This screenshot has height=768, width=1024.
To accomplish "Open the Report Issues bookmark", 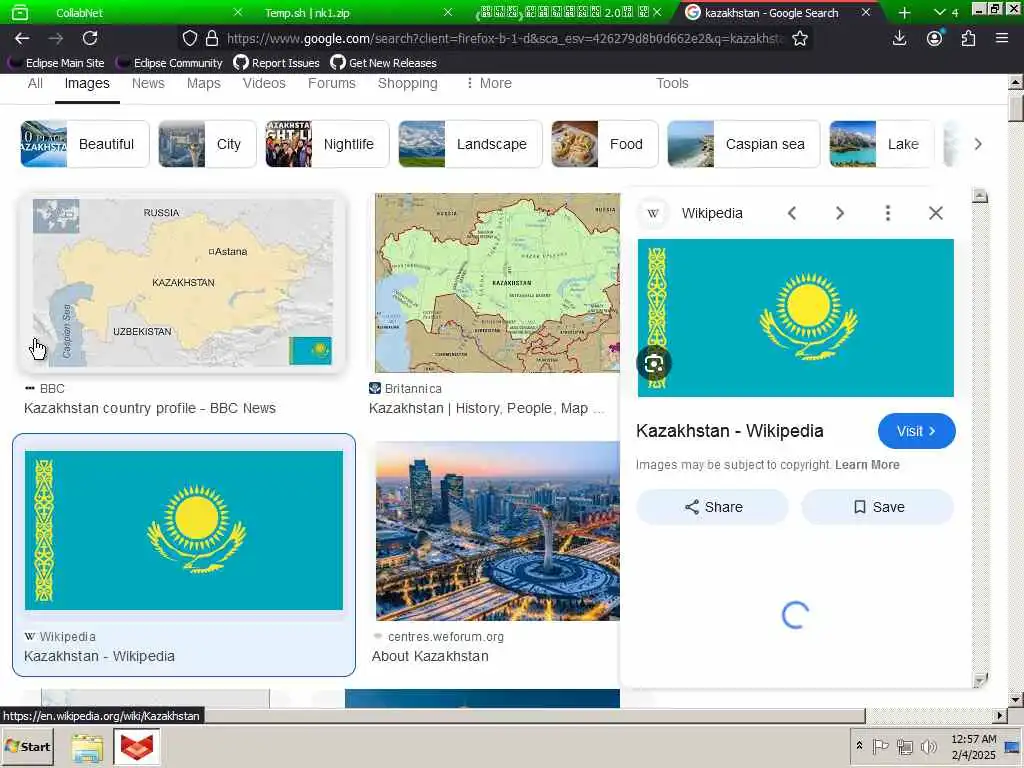I will pyautogui.click(x=277, y=63).
